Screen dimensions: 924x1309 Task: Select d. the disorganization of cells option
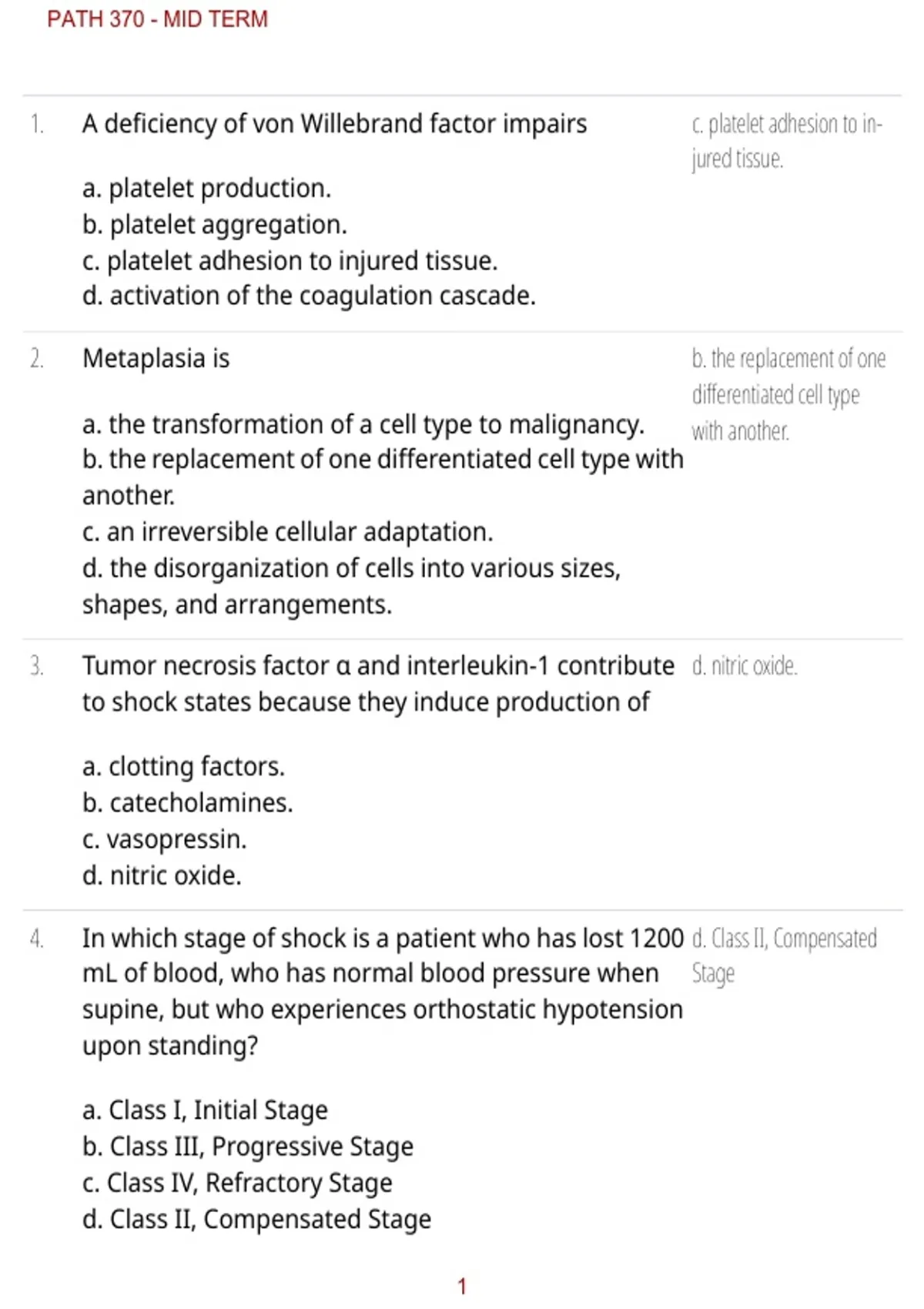(351, 587)
